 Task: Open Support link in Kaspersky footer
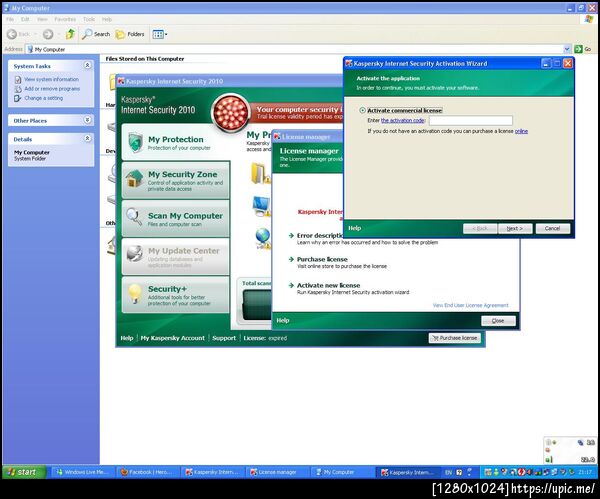[224, 338]
